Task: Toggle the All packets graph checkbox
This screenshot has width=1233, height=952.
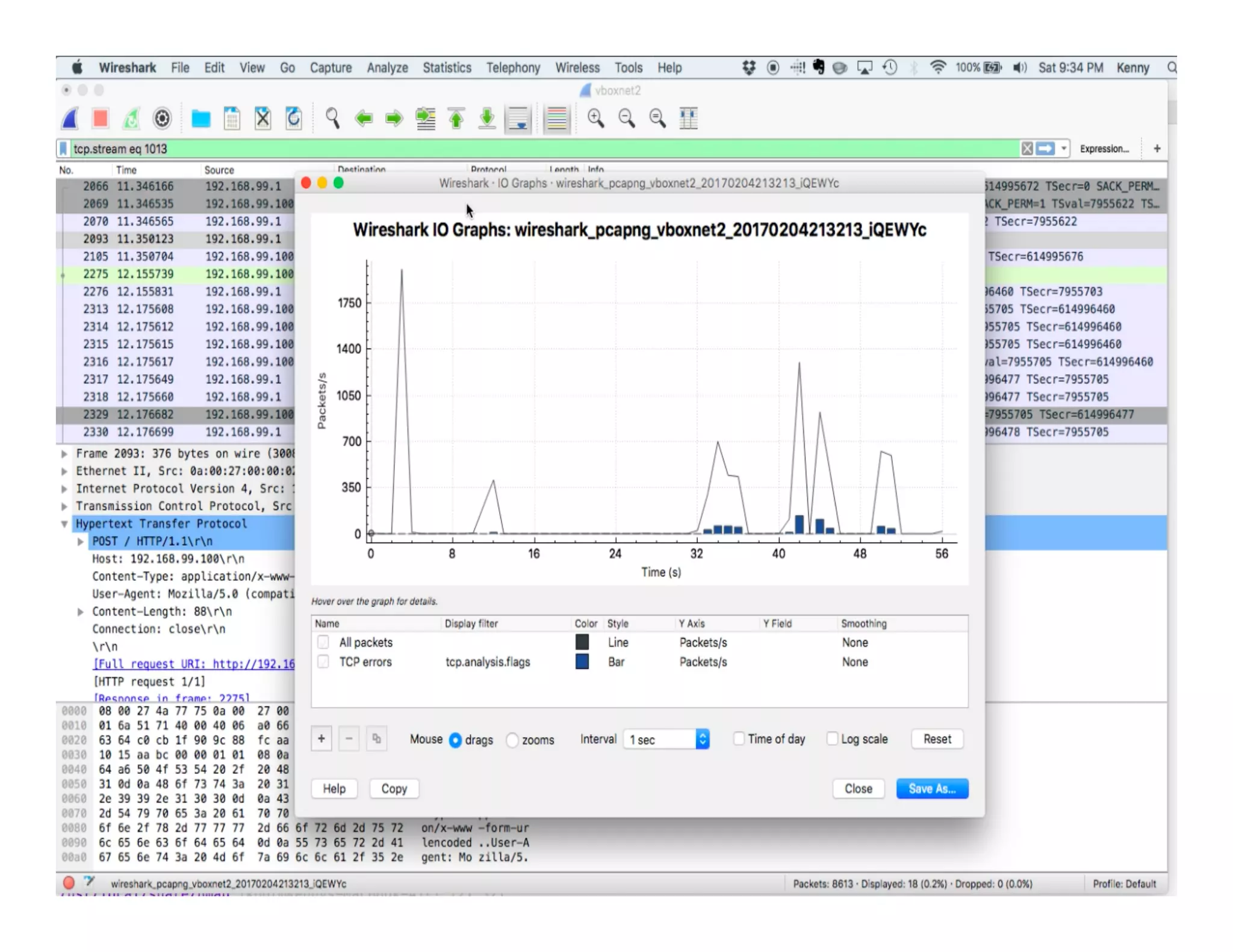Action: point(323,642)
